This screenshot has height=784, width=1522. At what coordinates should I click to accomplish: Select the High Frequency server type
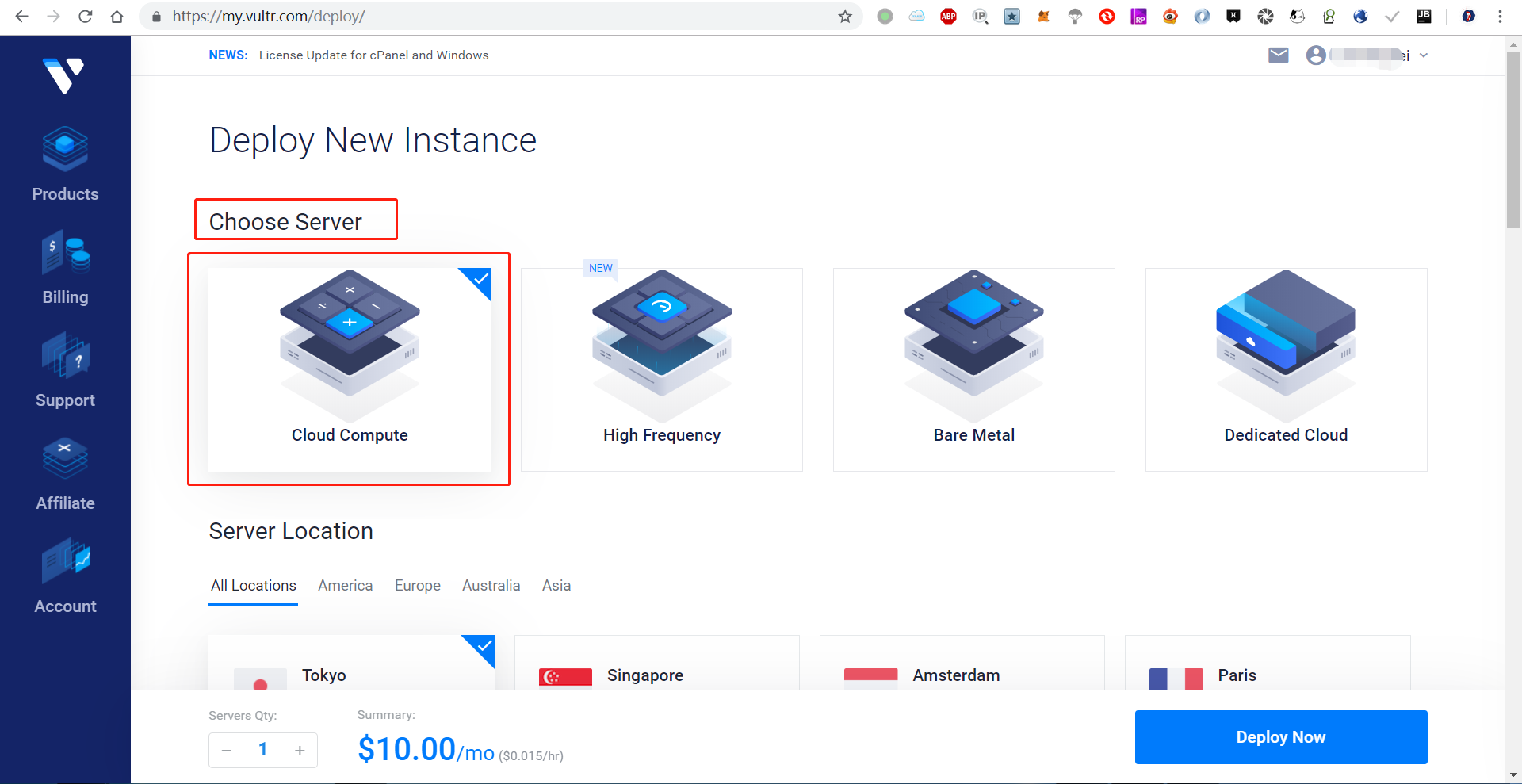coord(662,369)
